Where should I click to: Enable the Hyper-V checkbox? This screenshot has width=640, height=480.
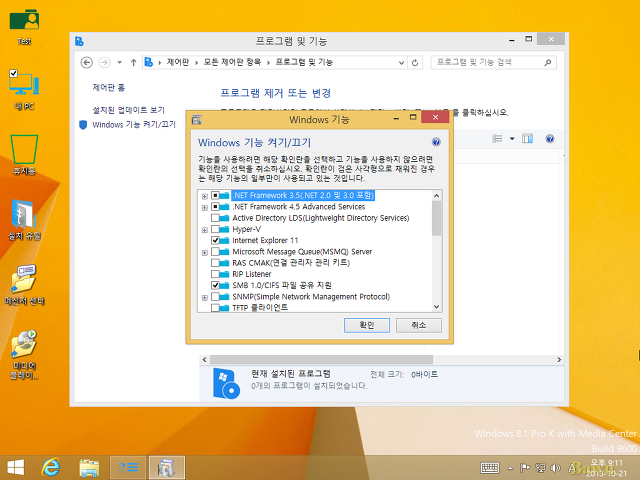[x=215, y=229]
